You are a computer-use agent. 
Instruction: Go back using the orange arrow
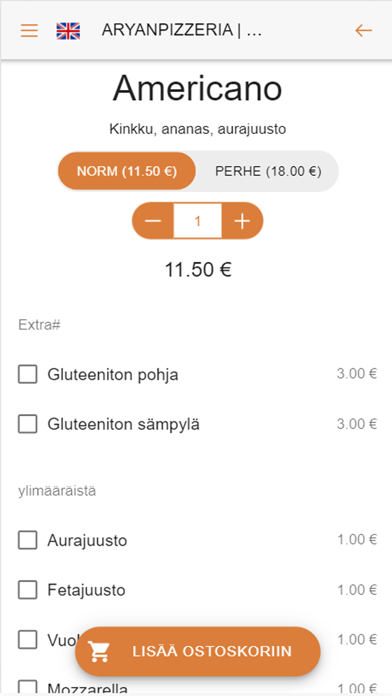363,30
